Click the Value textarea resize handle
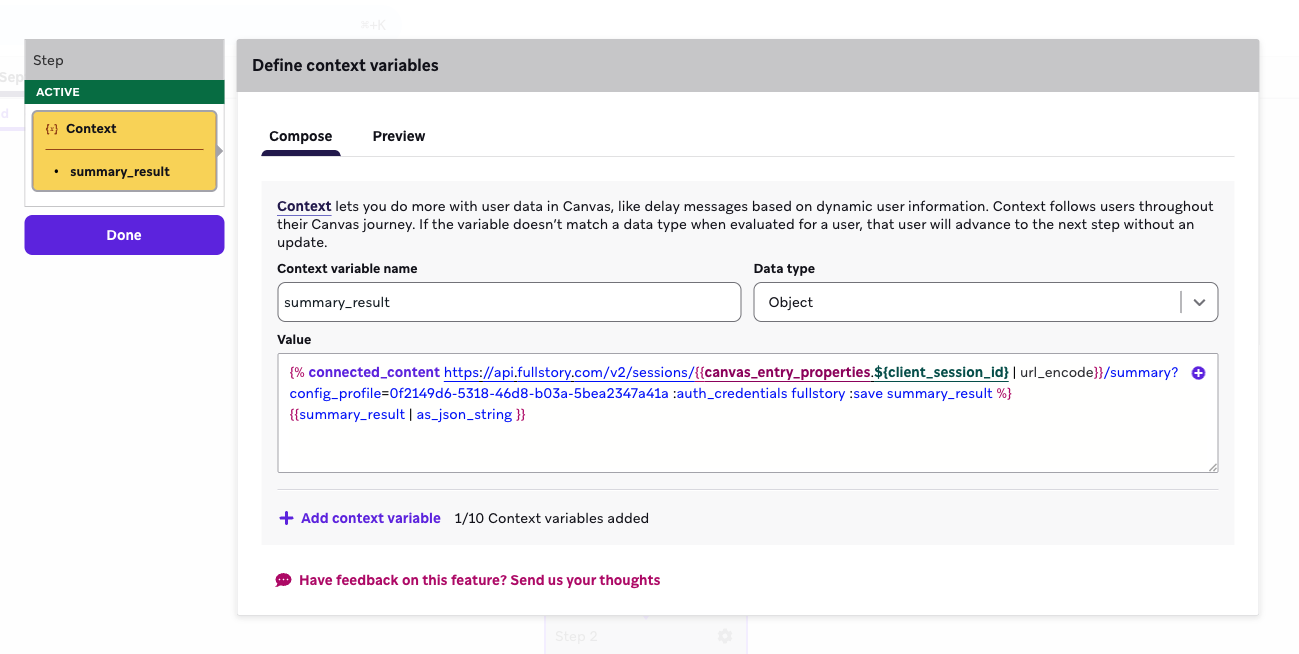 (x=1213, y=467)
